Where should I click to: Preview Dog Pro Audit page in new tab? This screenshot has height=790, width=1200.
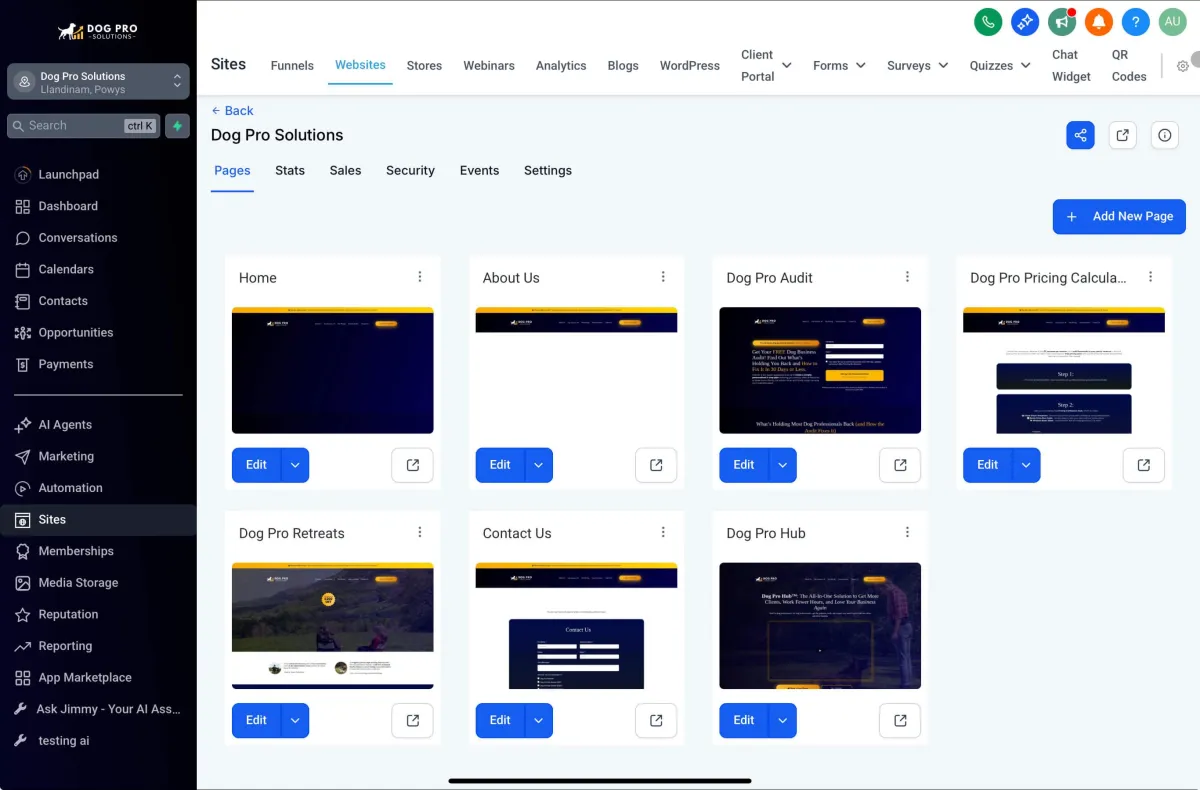(x=900, y=465)
